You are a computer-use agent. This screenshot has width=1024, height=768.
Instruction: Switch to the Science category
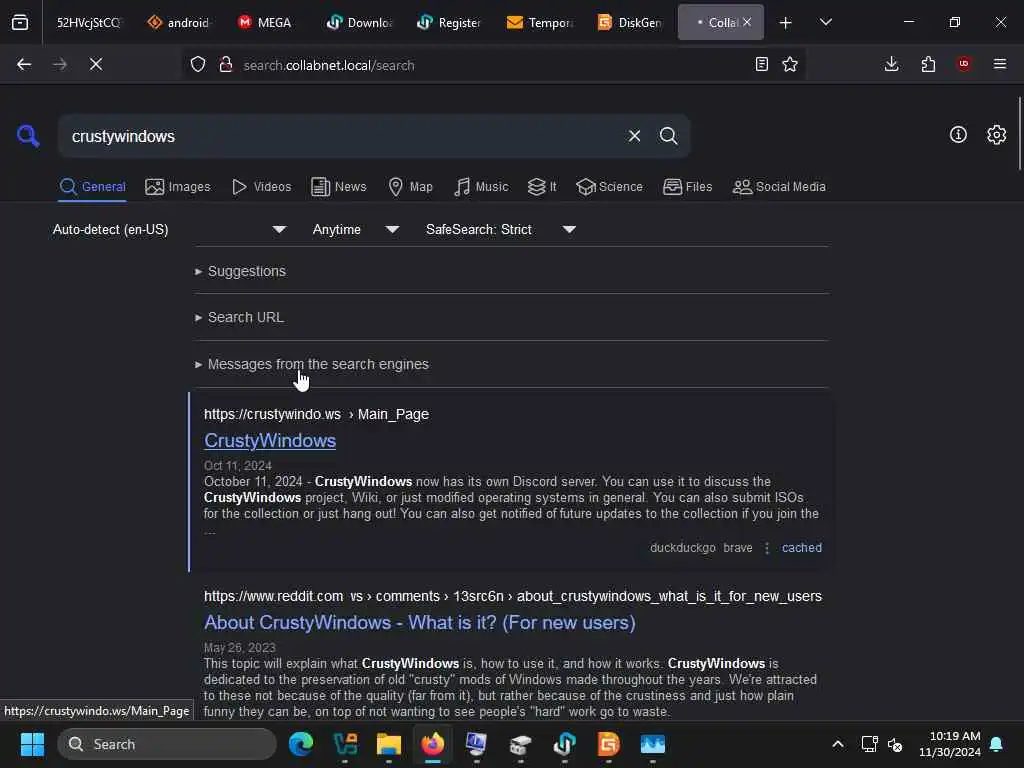(609, 187)
